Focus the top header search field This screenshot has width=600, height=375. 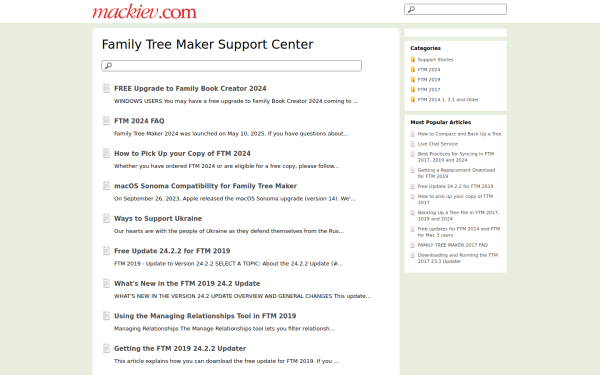(455, 9)
